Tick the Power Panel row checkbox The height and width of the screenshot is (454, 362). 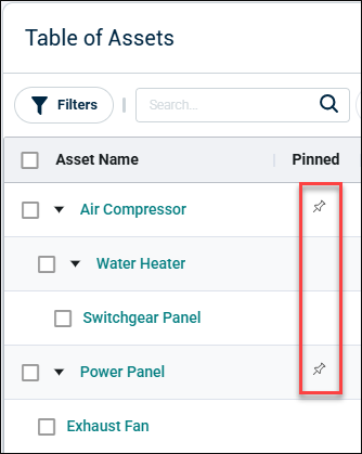click(x=30, y=372)
